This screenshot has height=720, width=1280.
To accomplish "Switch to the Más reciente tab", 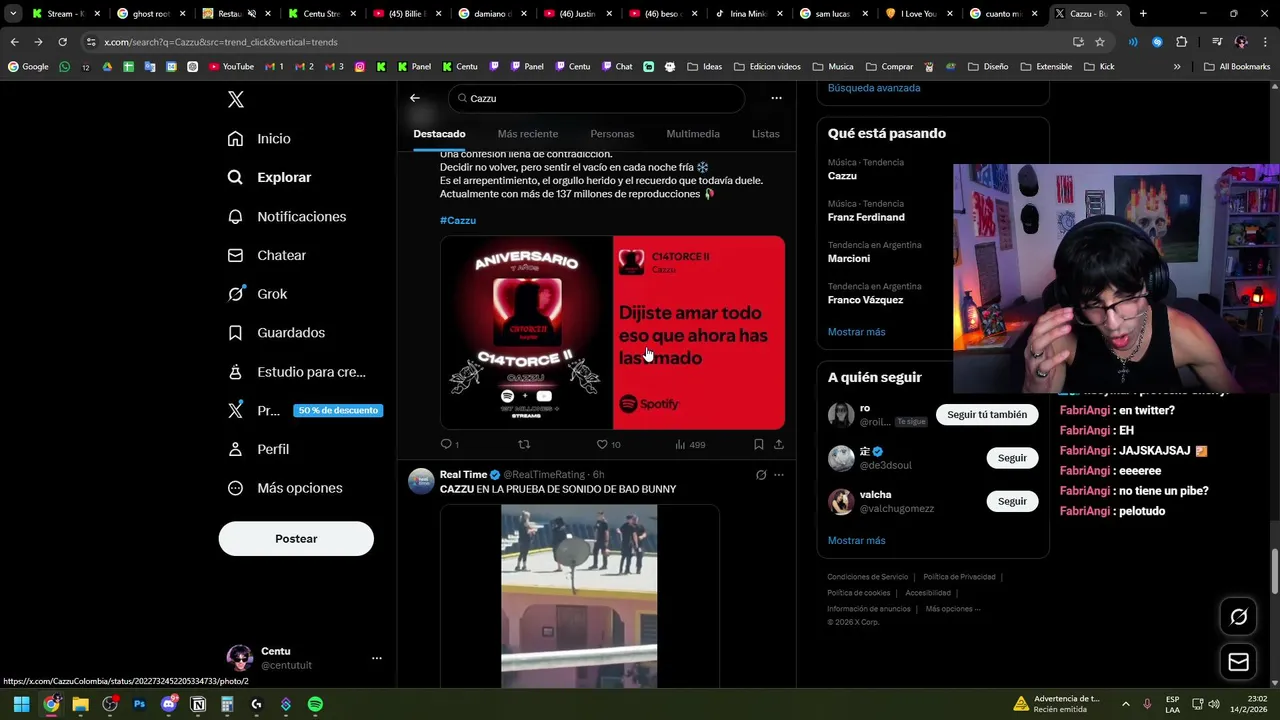I will pos(528,134).
